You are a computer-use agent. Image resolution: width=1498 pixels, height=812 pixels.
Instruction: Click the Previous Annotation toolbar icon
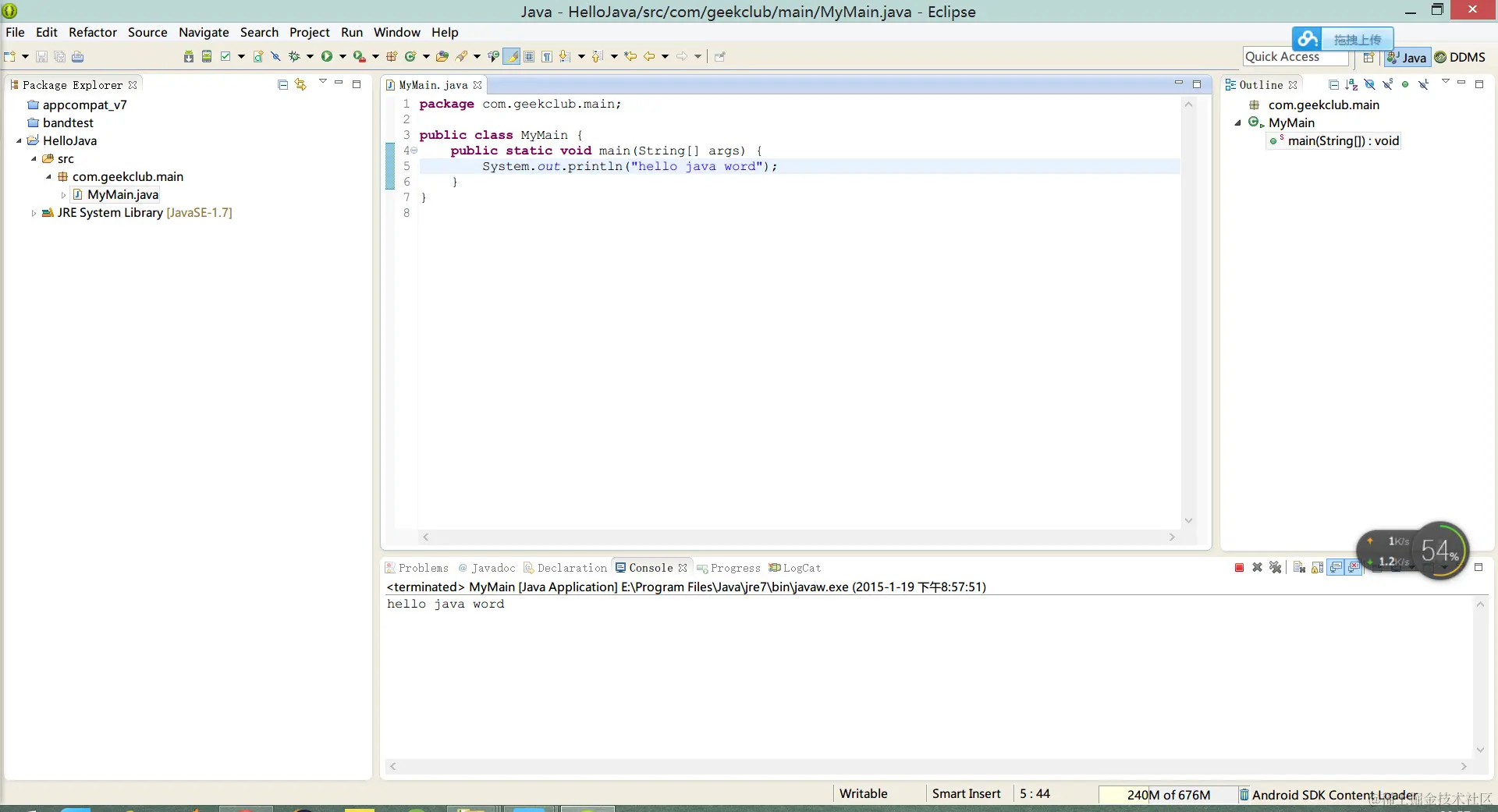[x=598, y=56]
